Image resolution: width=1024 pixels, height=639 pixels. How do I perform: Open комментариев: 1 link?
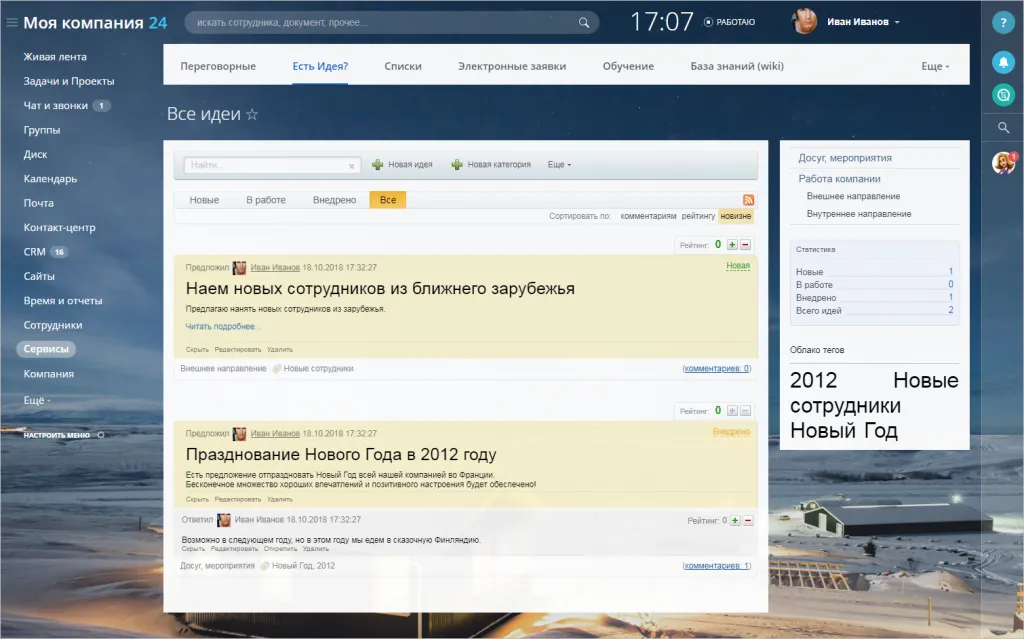(717, 566)
